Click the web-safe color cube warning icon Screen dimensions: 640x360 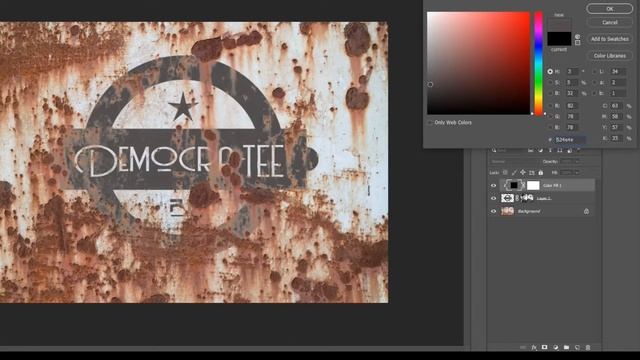pyautogui.click(x=577, y=37)
